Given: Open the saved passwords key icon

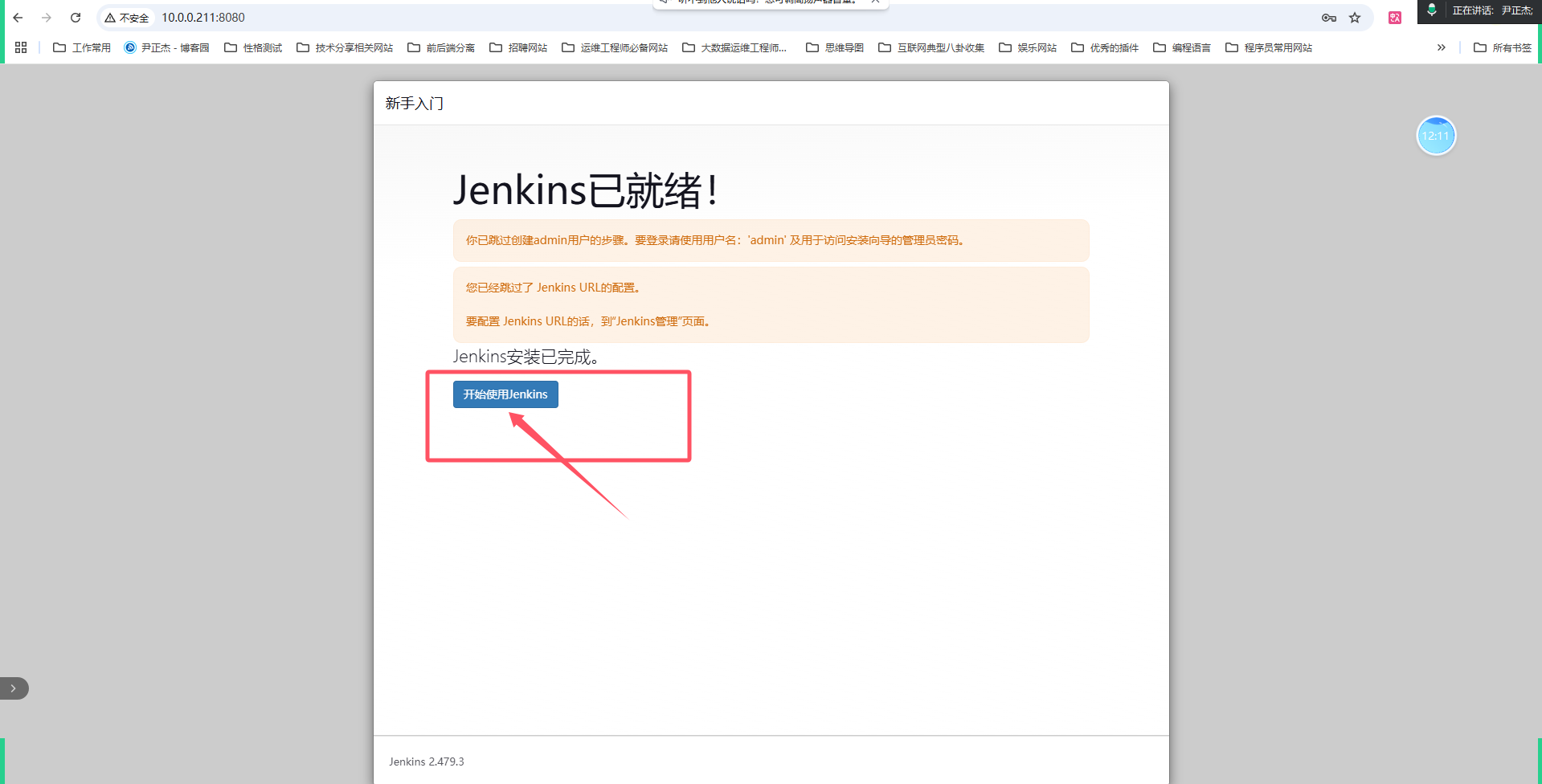Looking at the screenshot, I should (1329, 18).
